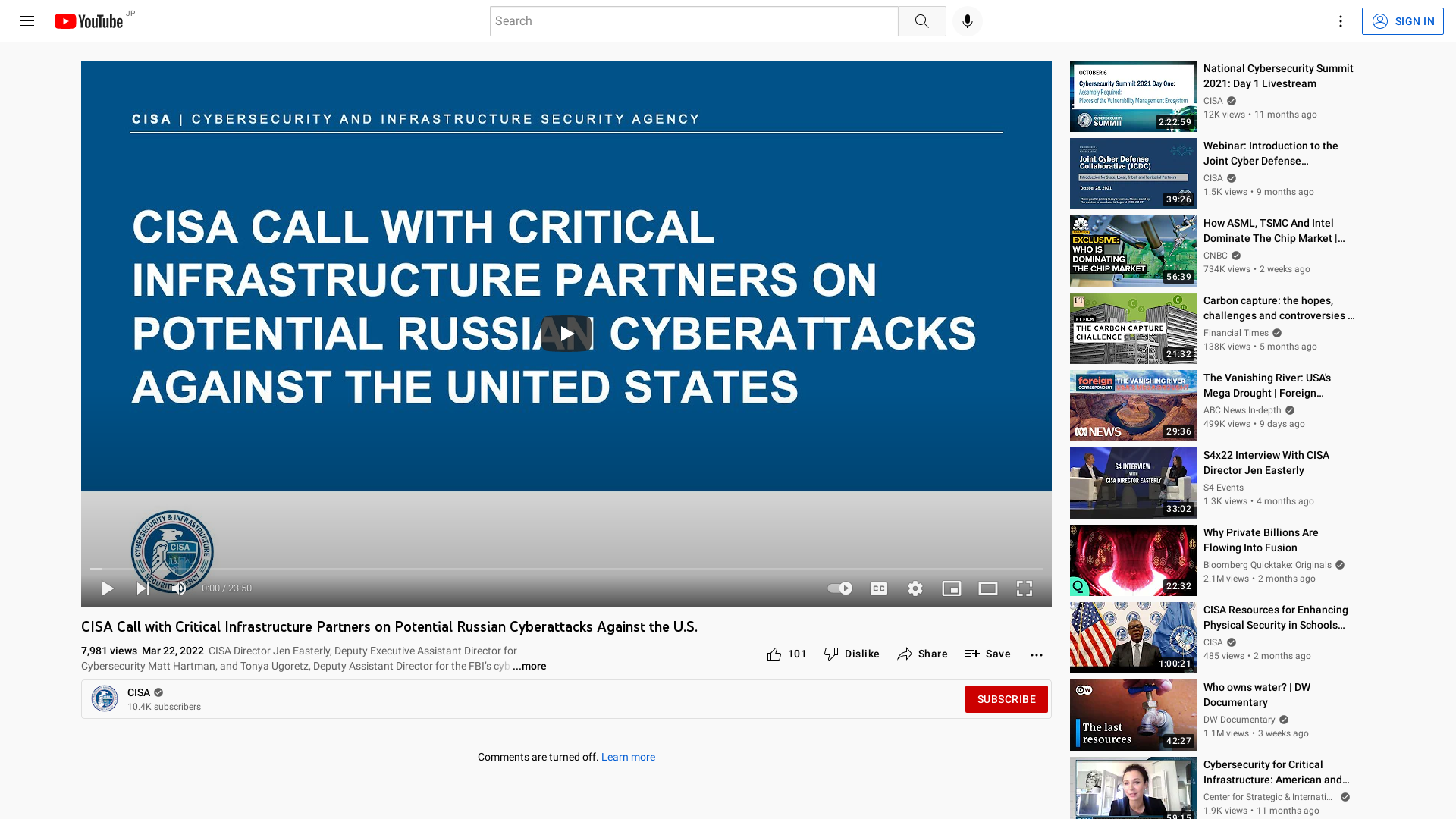Viewport: 1456px width, 819px height.
Task: Skip to the next video
Action: coord(143,588)
